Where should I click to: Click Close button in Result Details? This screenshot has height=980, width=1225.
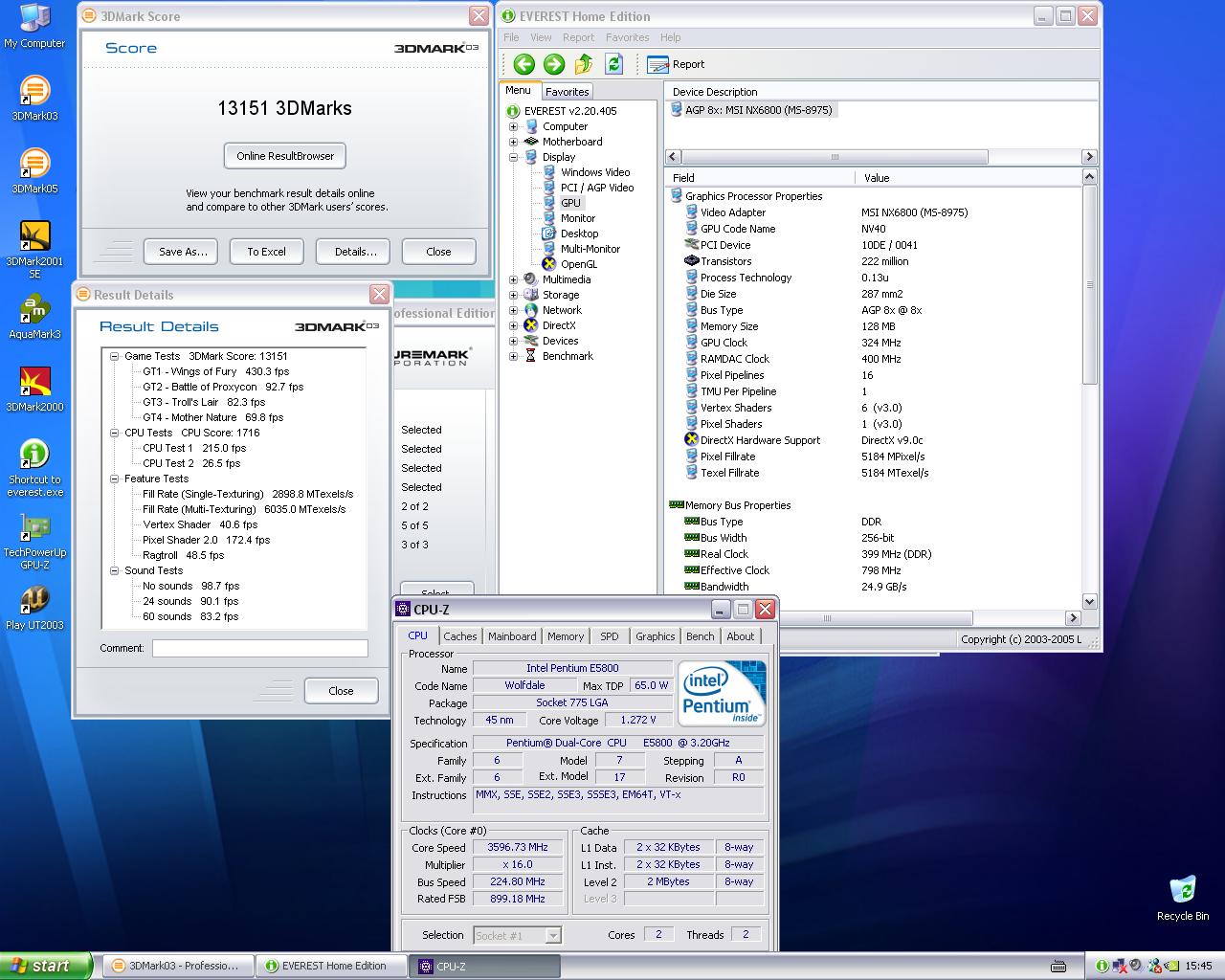tap(341, 691)
